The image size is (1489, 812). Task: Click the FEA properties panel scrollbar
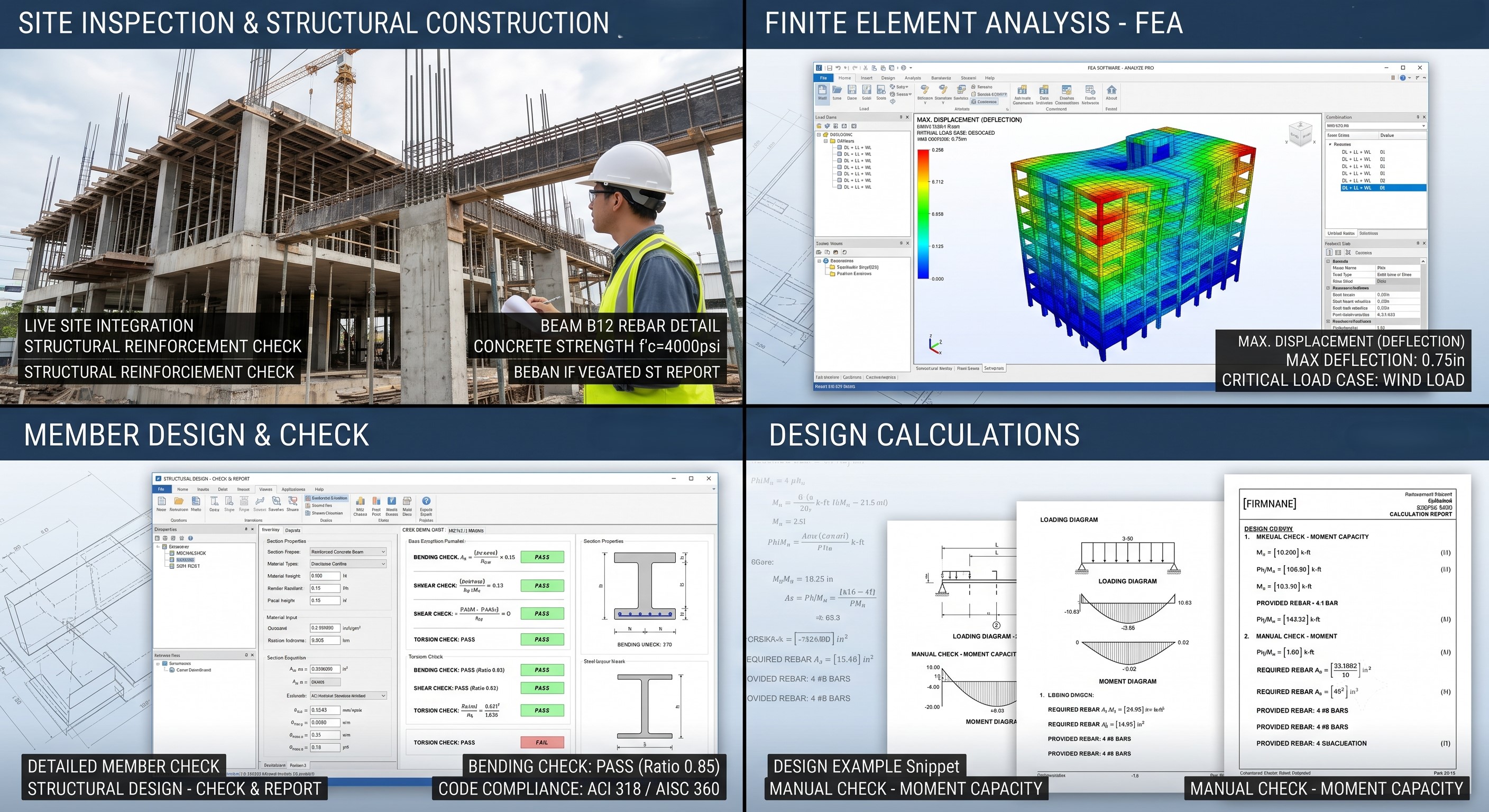pyautogui.click(x=1423, y=293)
